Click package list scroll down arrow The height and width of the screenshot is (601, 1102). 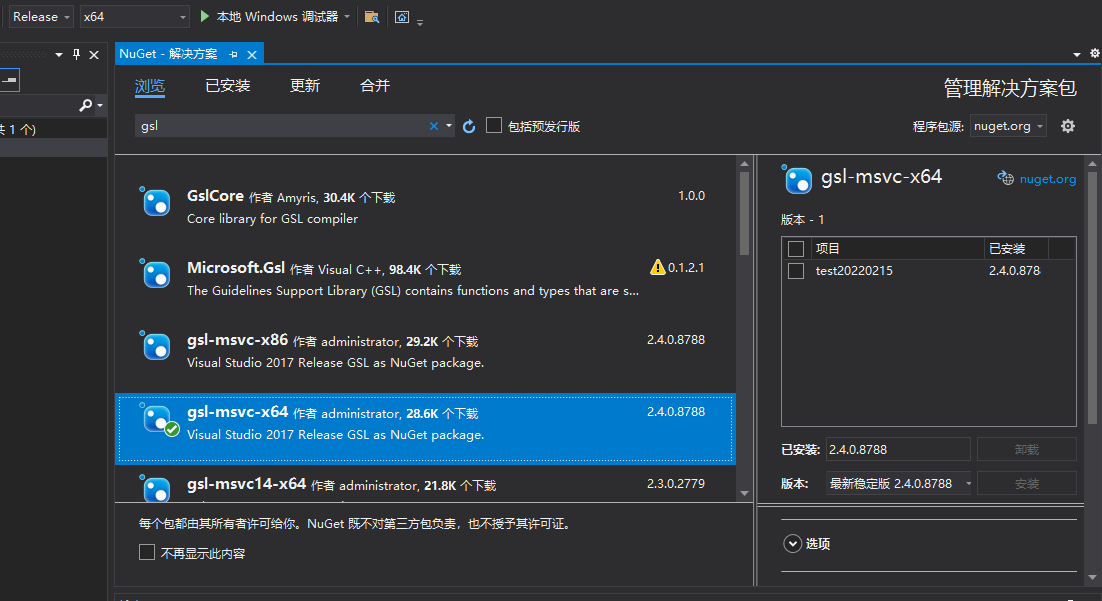(x=744, y=493)
